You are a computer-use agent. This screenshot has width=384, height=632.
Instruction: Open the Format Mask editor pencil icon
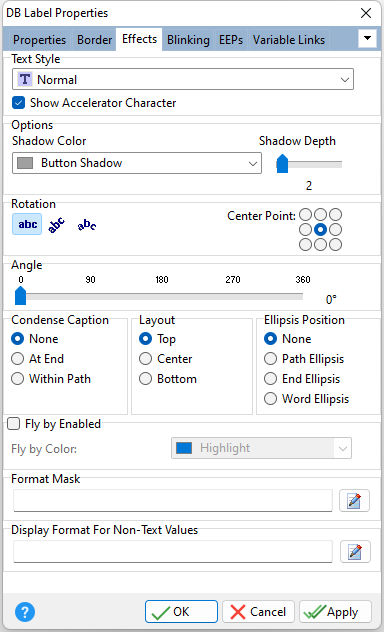354,501
